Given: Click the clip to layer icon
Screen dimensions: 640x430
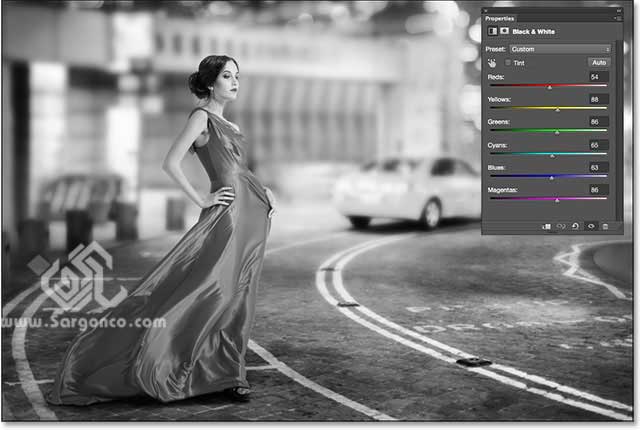Looking at the screenshot, I should (x=547, y=227).
